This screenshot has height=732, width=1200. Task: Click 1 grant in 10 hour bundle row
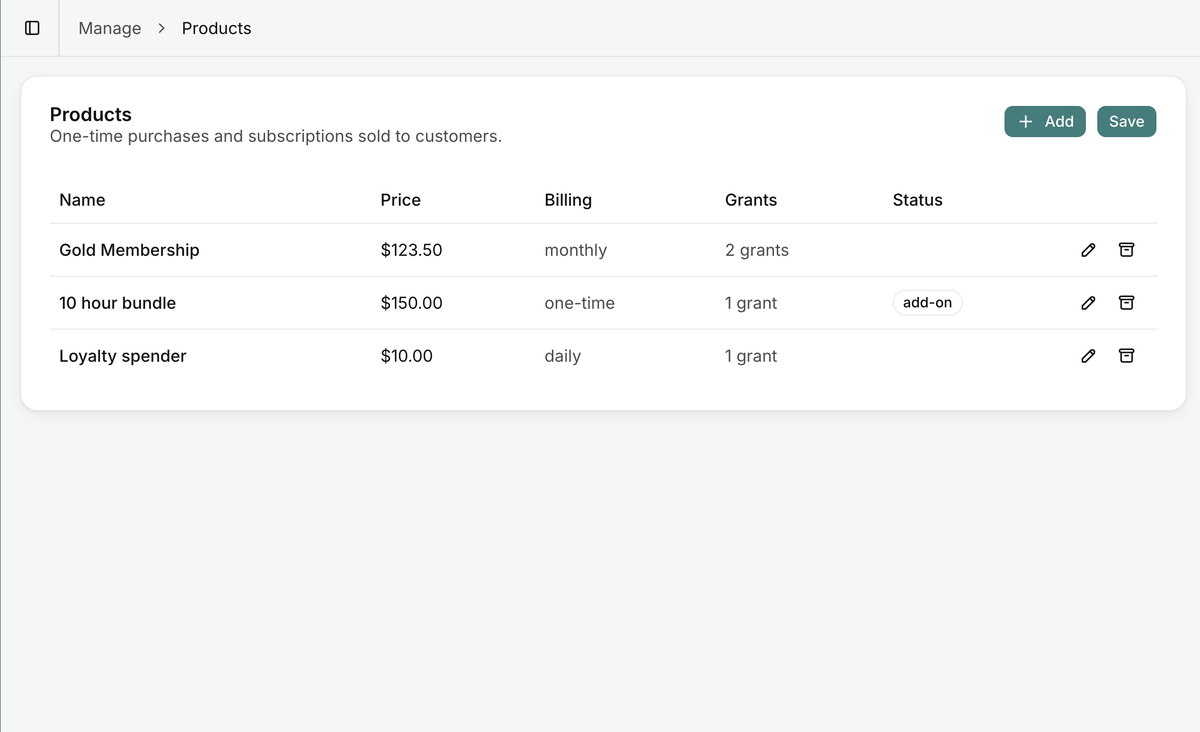click(x=751, y=303)
